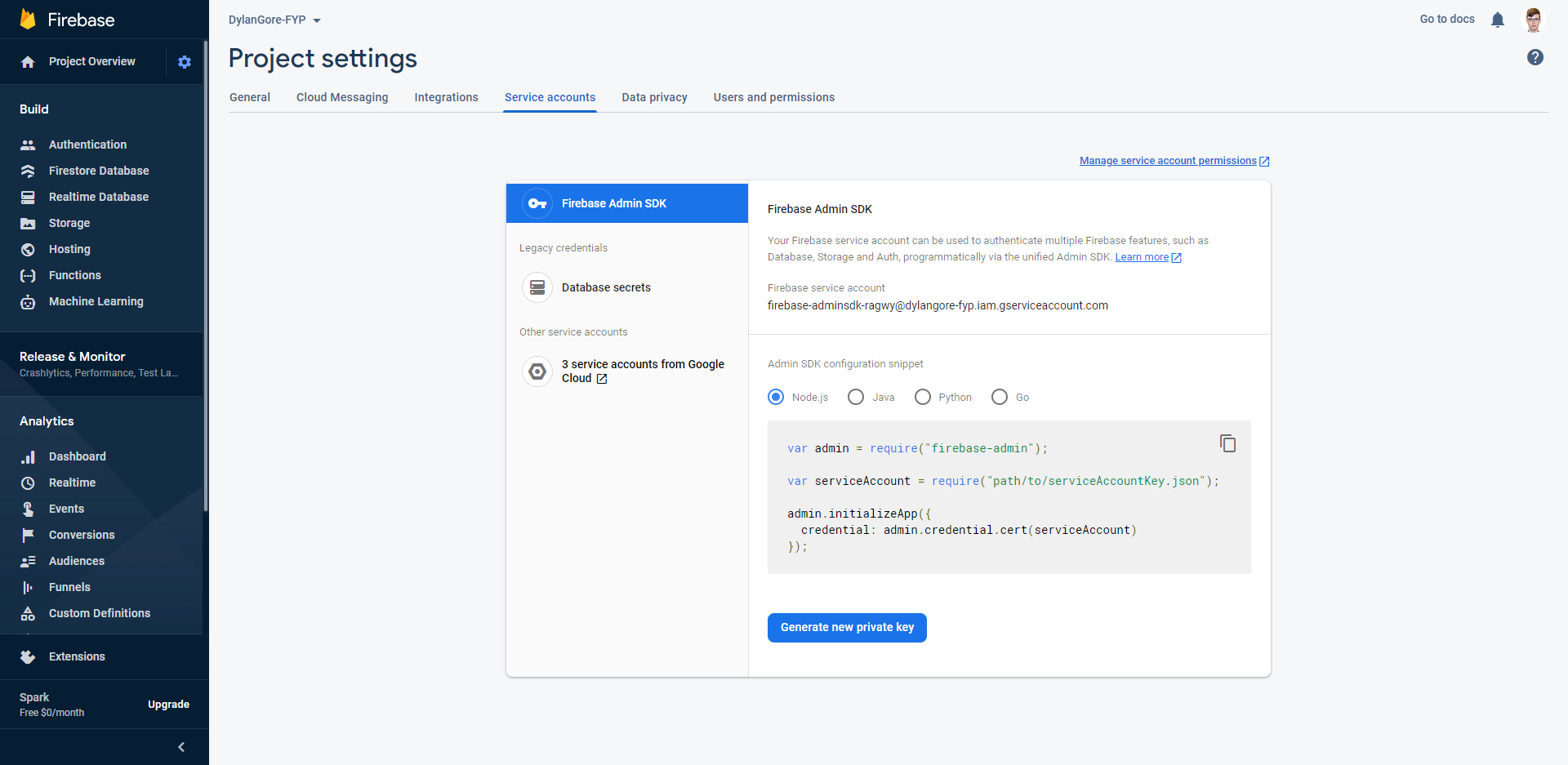Click the 'Legacy credentials' heading text
Image resolution: width=1568 pixels, height=765 pixels.
coord(563,248)
